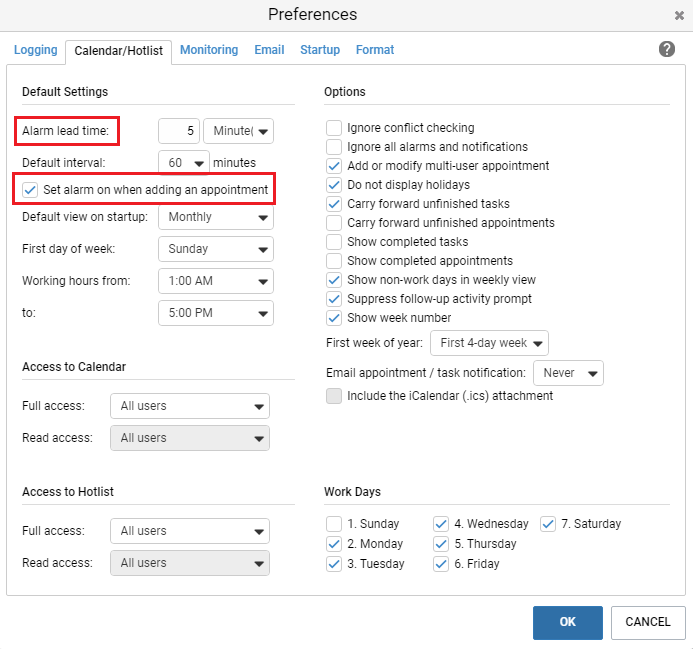Open the First week of year dropdown
The height and width of the screenshot is (649, 693).
pos(489,343)
